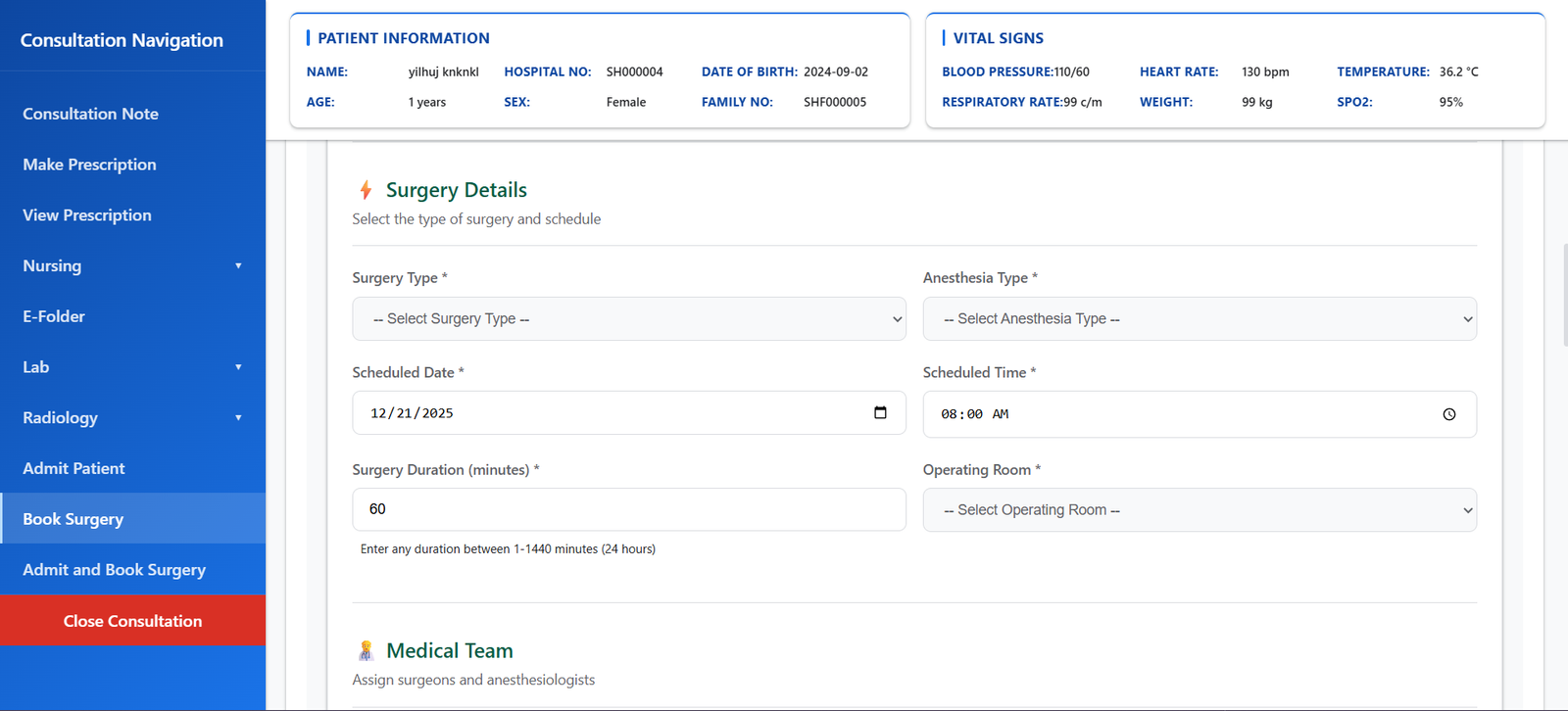Viewport: 1568px width, 711px height.
Task: Click the lightning bolt icon beside Surgery Details
Action: click(x=366, y=190)
